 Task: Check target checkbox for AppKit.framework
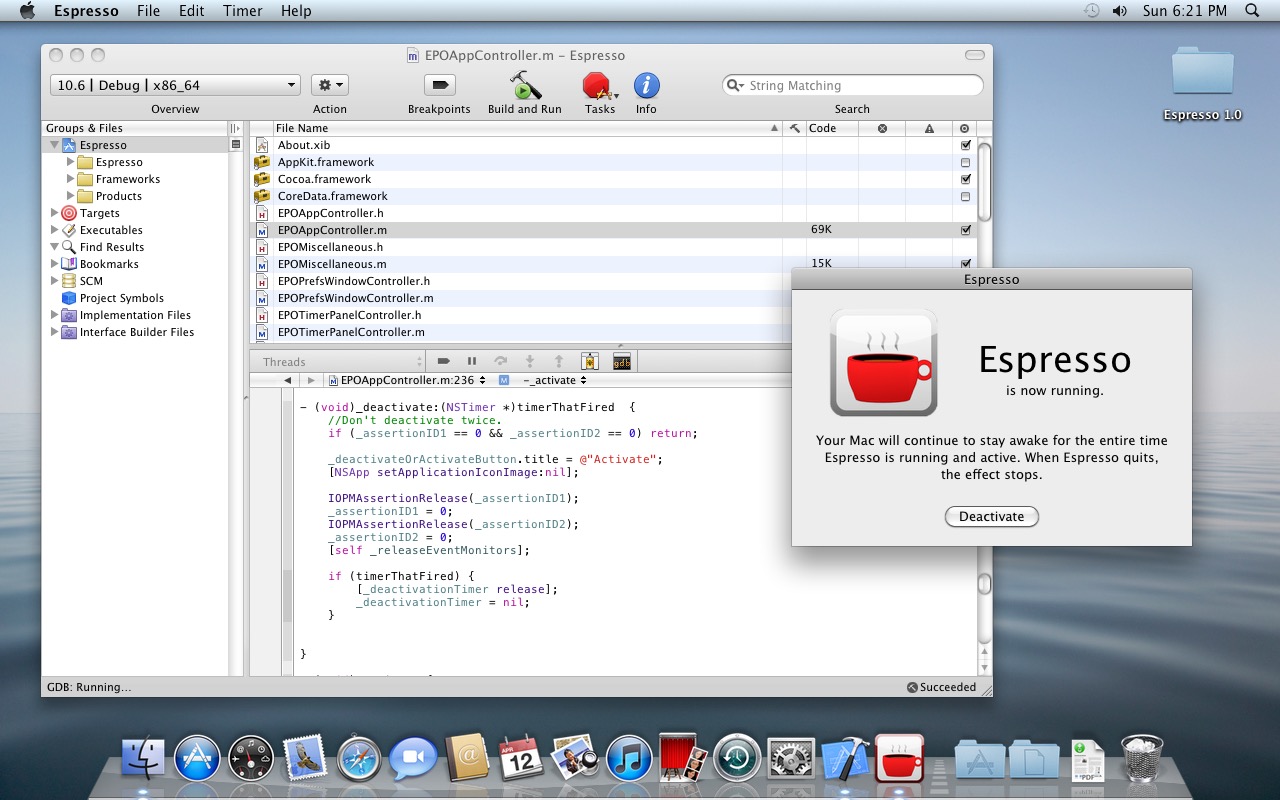coord(965,162)
